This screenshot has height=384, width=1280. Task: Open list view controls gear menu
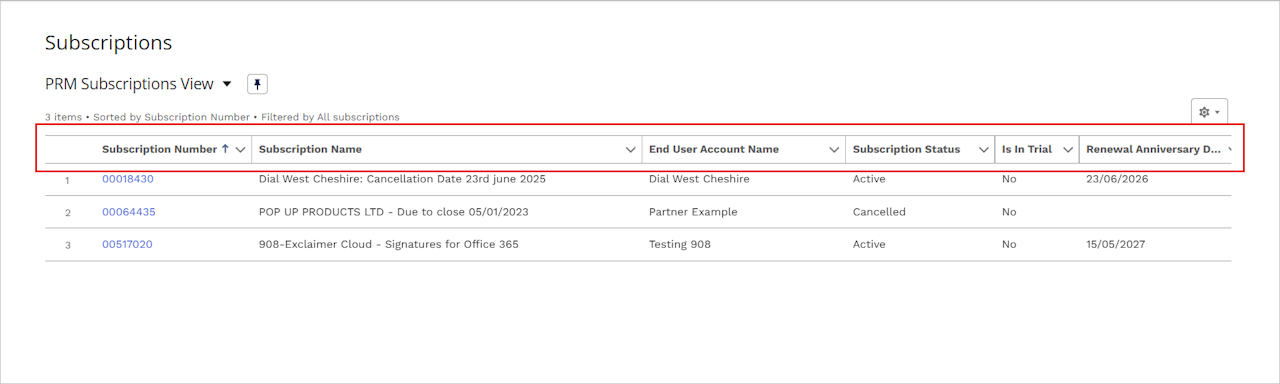pyautogui.click(x=1209, y=111)
